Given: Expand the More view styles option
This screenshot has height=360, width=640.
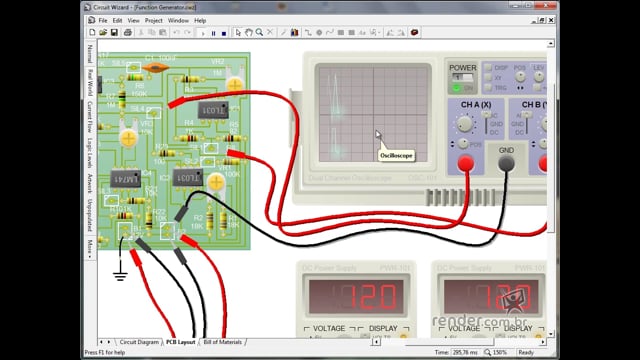Looking at the screenshot, I should [90, 248].
